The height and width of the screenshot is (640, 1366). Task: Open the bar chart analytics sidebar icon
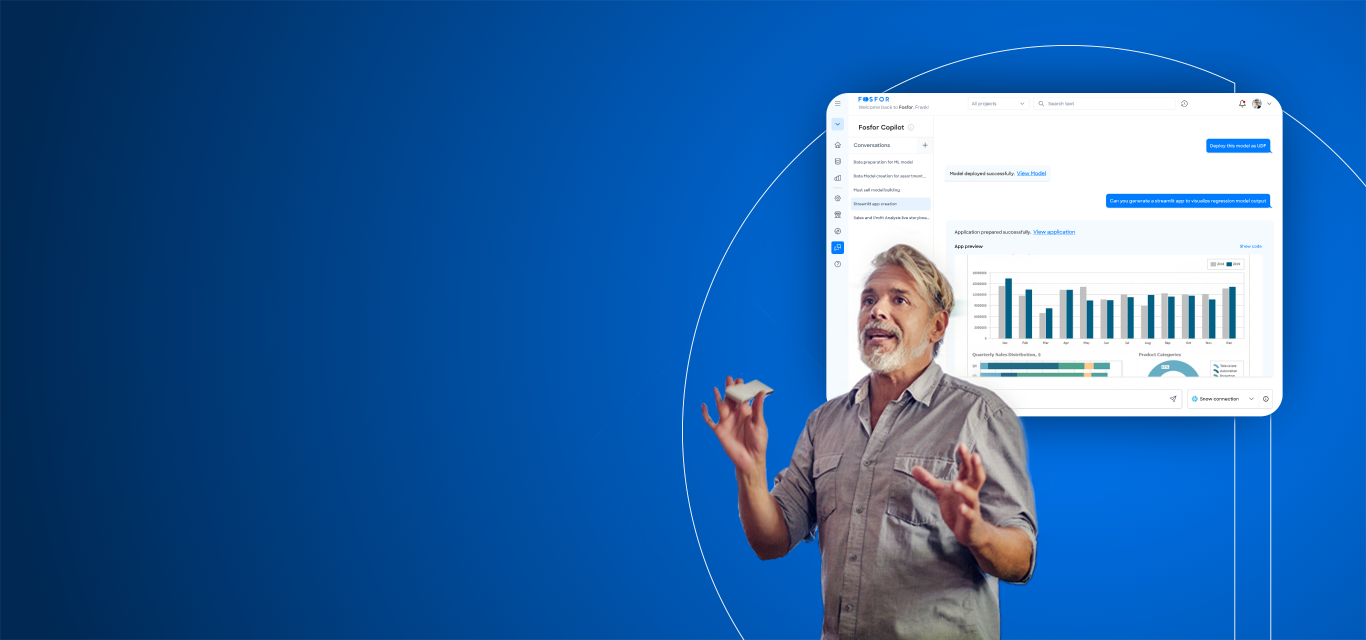838,178
